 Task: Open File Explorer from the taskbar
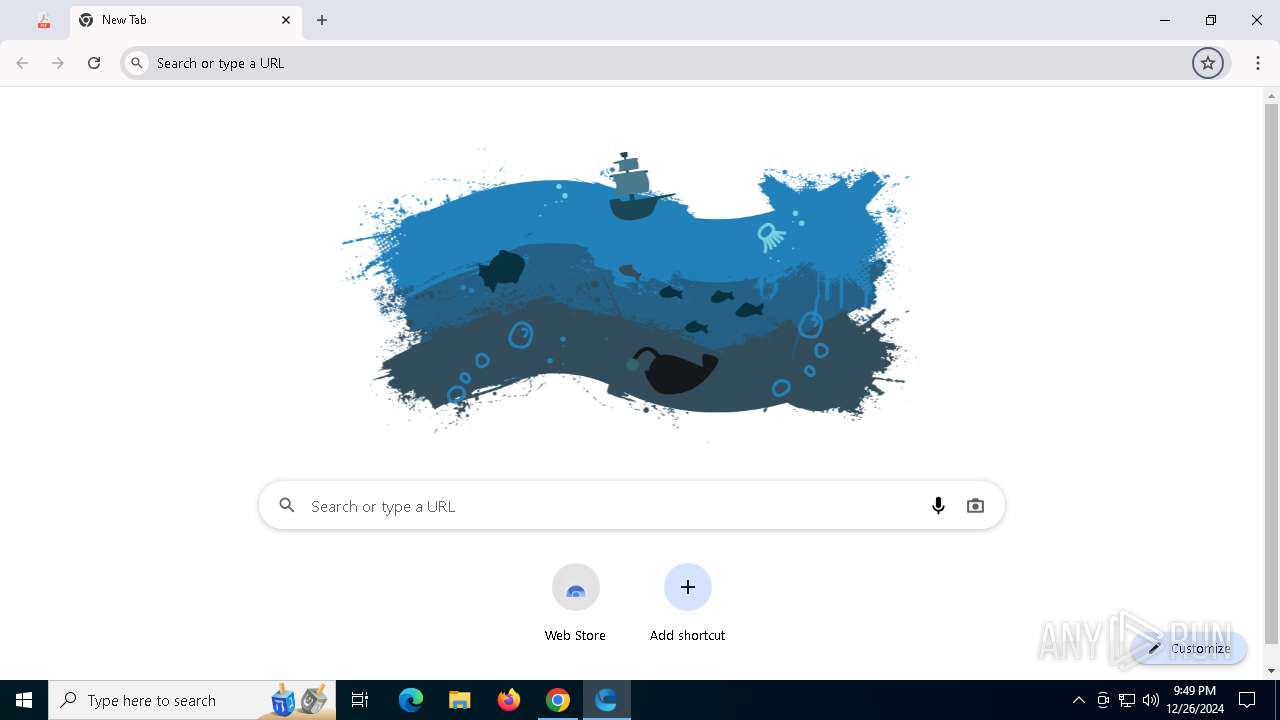(460, 700)
